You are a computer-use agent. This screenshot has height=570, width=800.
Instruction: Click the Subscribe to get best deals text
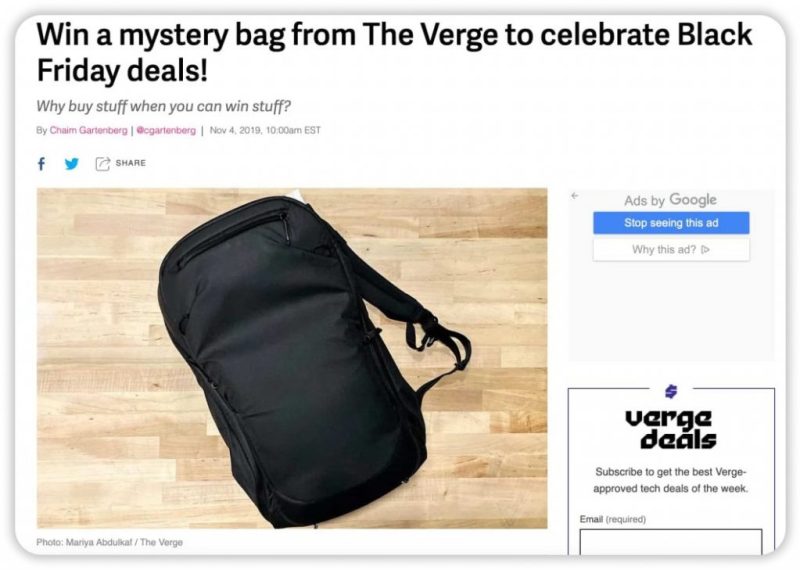[x=671, y=480]
